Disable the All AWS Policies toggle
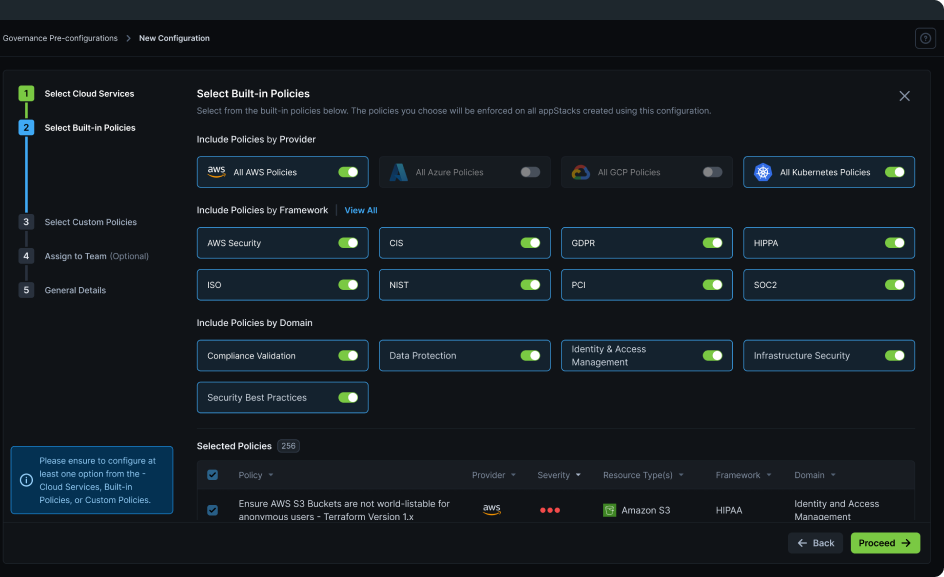The height and width of the screenshot is (577, 944). 350,171
